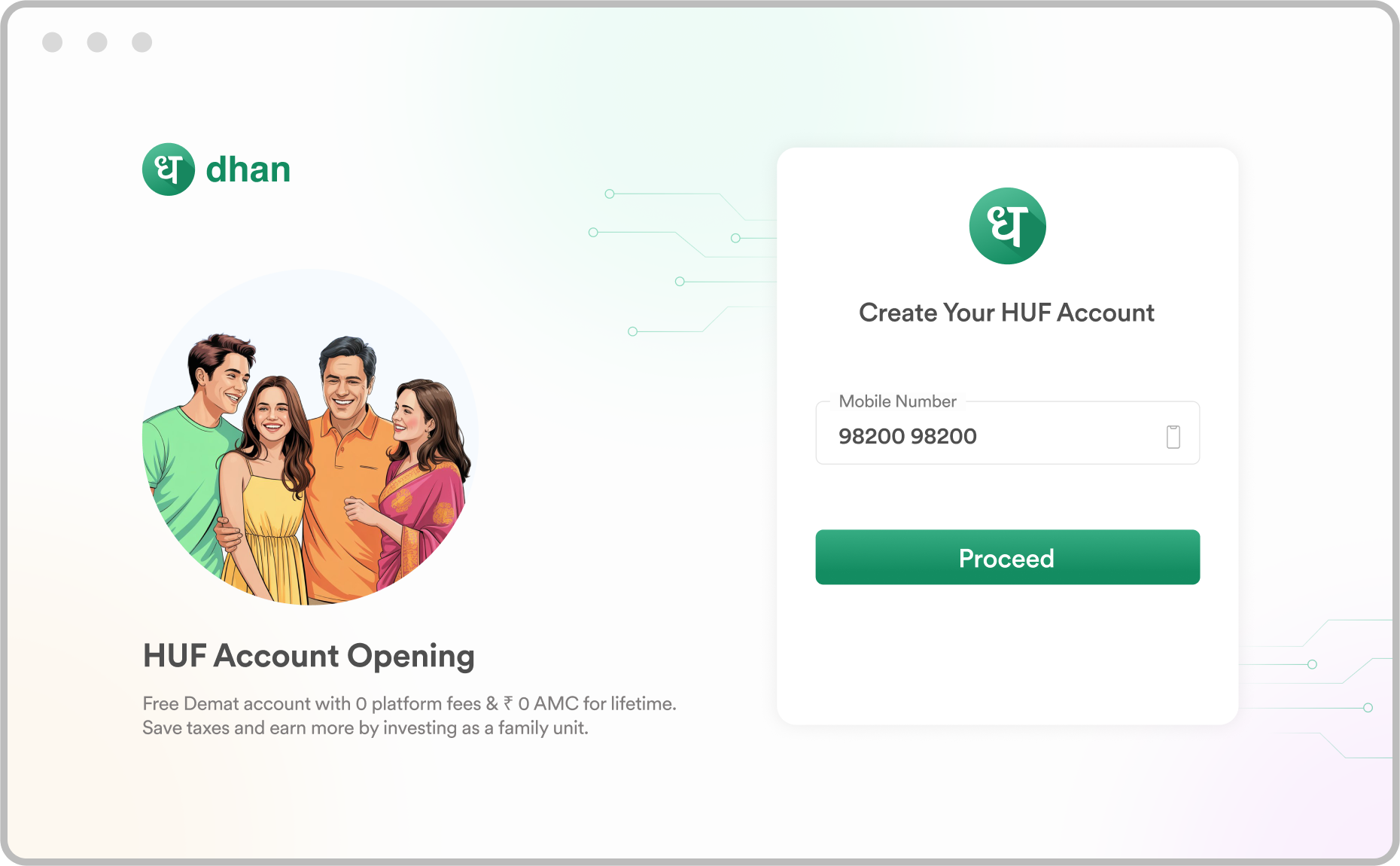Click the green 'dhan' wordmark text
This screenshot has width=1400, height=866.
(x=248, y=169)
